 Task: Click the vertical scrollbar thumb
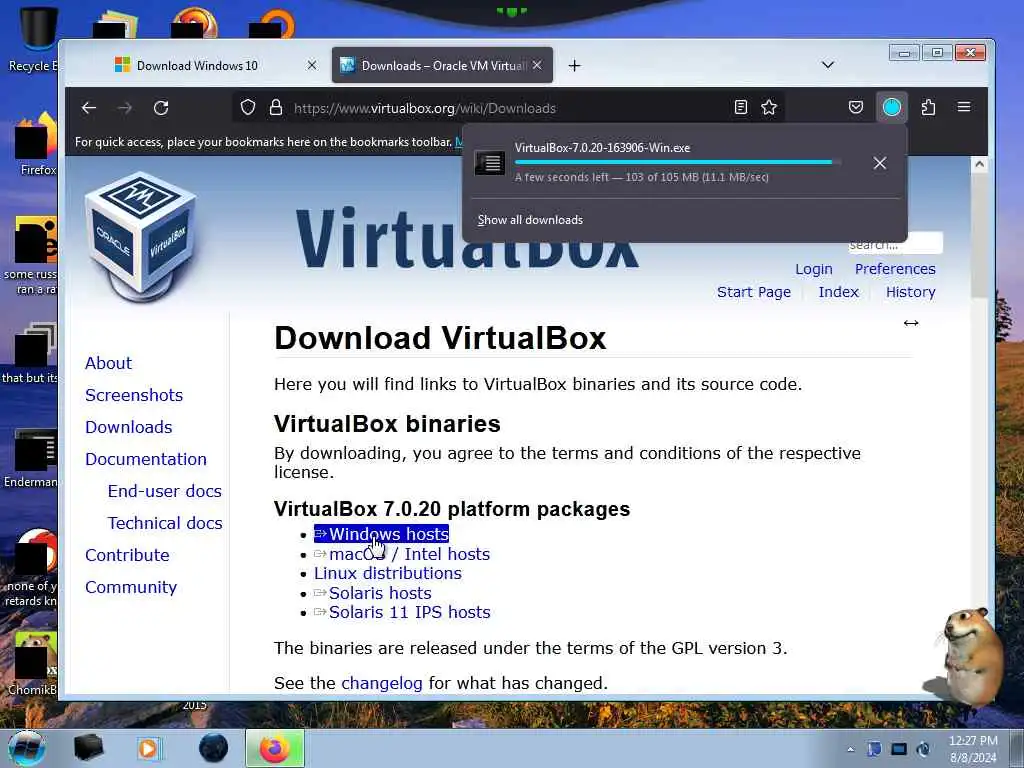[x=979, y=235]
